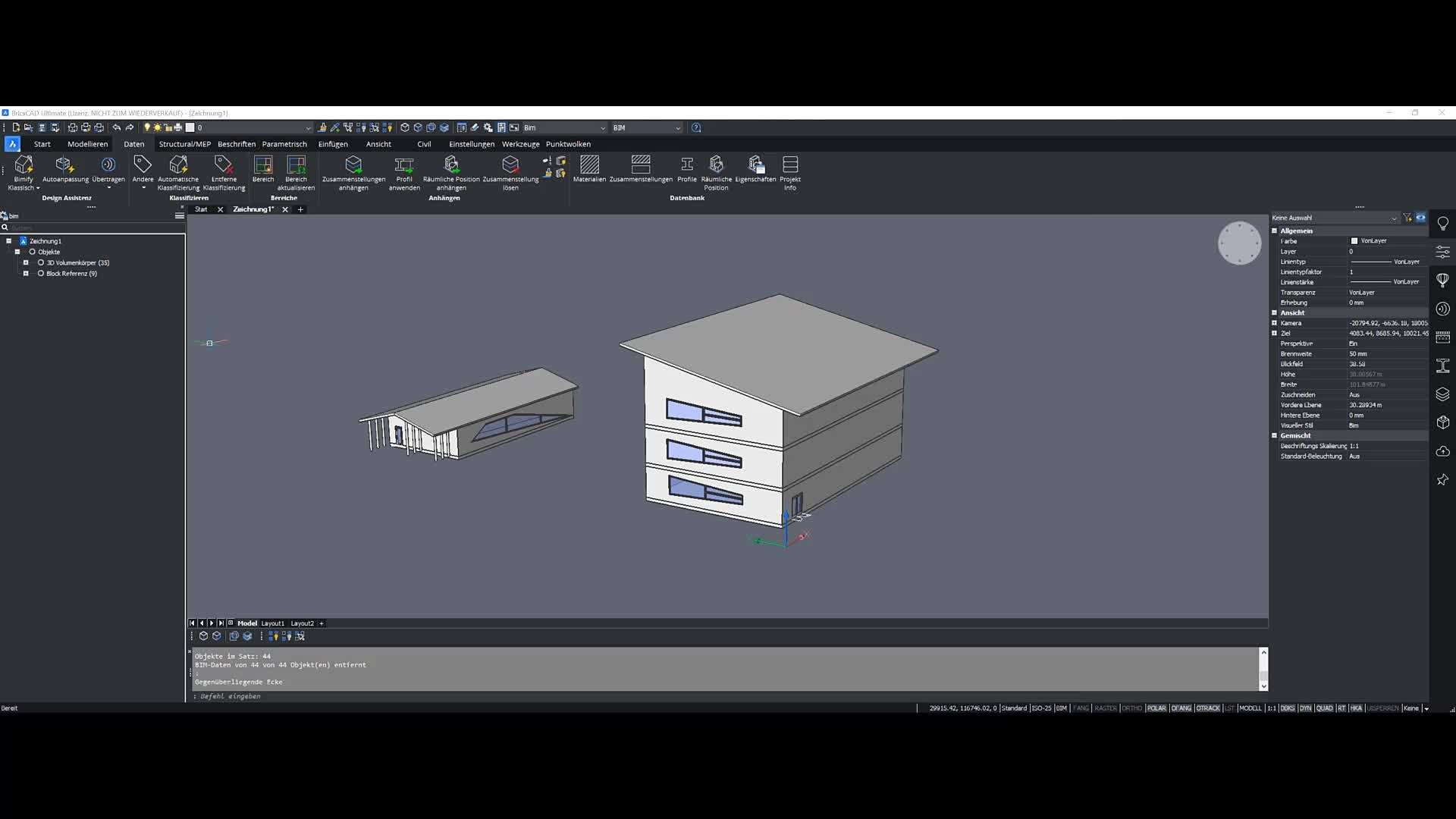Toggle FANG snap in status bar
Viewport: 1456px width, 819px height.
1081,708
